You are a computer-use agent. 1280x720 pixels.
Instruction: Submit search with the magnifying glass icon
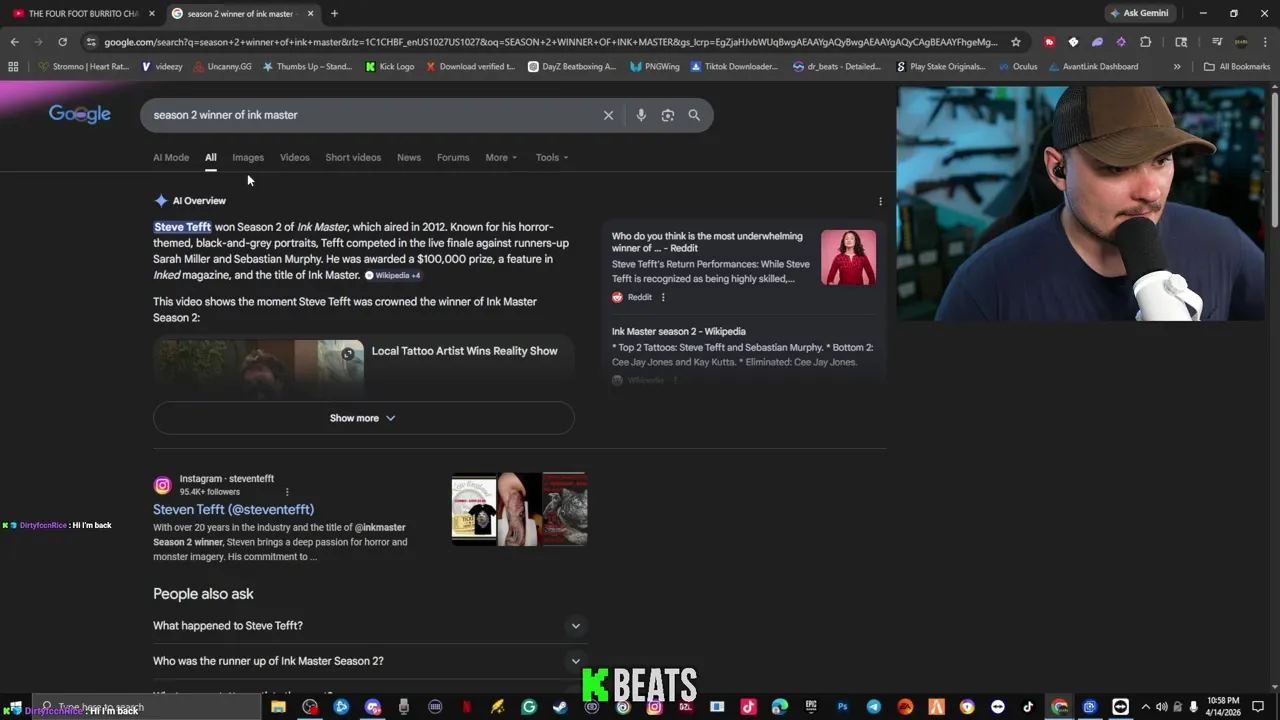point(694,115)
